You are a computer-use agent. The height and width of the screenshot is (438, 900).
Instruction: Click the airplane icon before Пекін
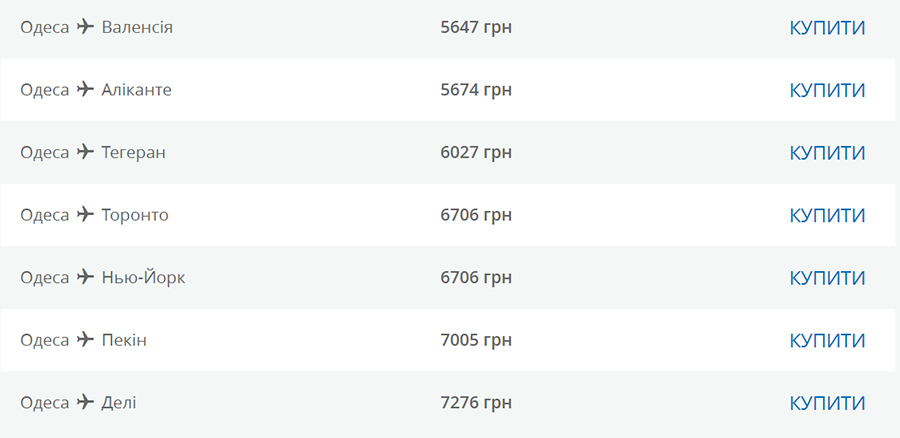coord(85,339)
